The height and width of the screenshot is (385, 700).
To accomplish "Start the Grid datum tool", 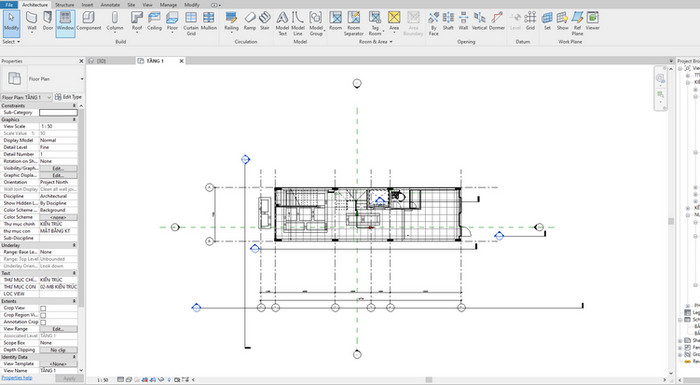I will pos(530,21).
